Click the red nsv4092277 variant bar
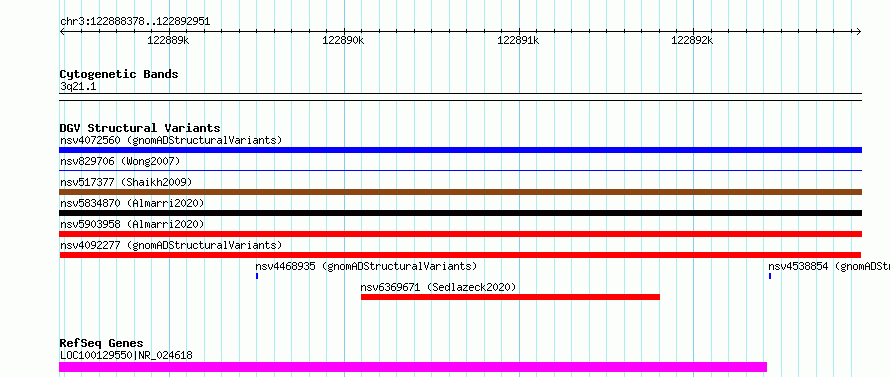The image size is (890, 377). click(x=460, y=255)
